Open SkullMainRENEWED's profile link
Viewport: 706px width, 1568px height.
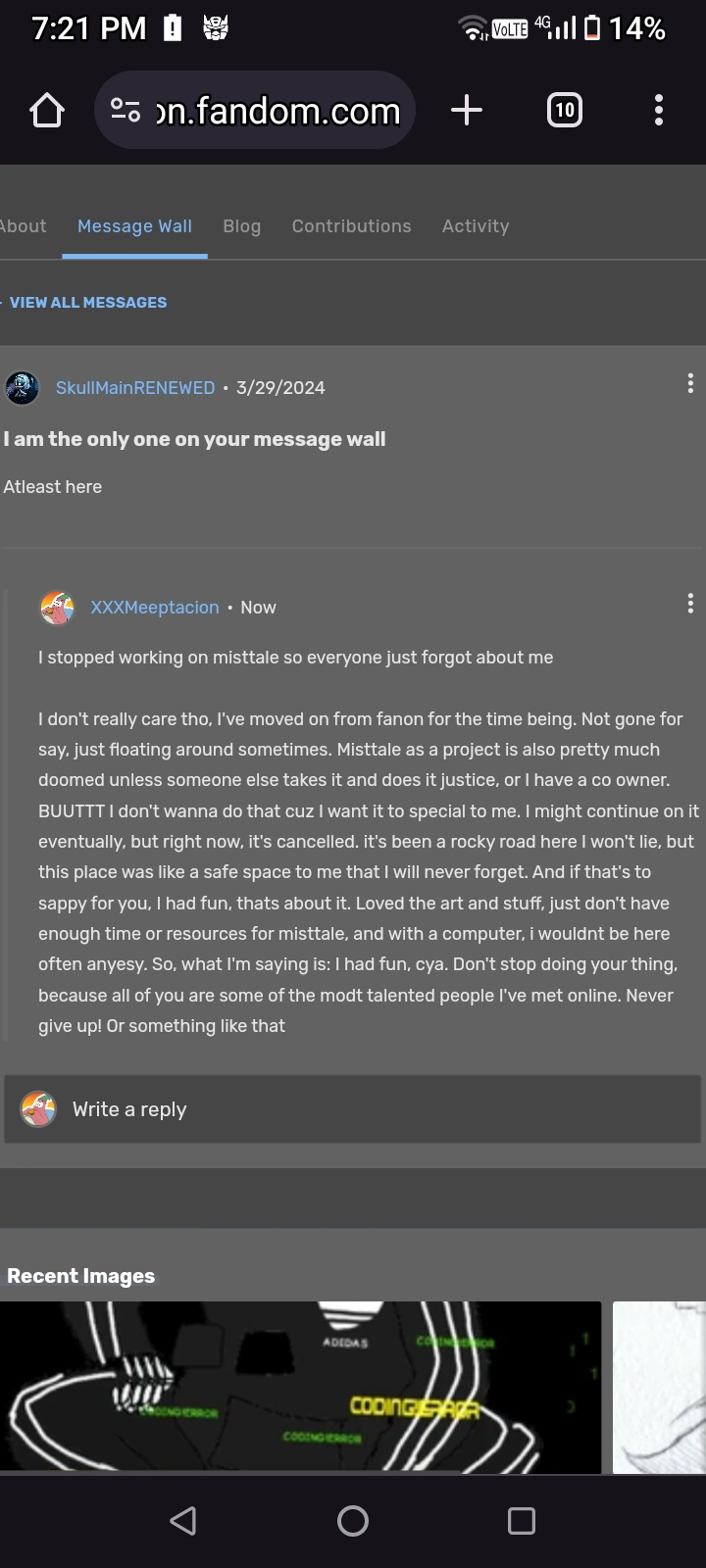135,388
